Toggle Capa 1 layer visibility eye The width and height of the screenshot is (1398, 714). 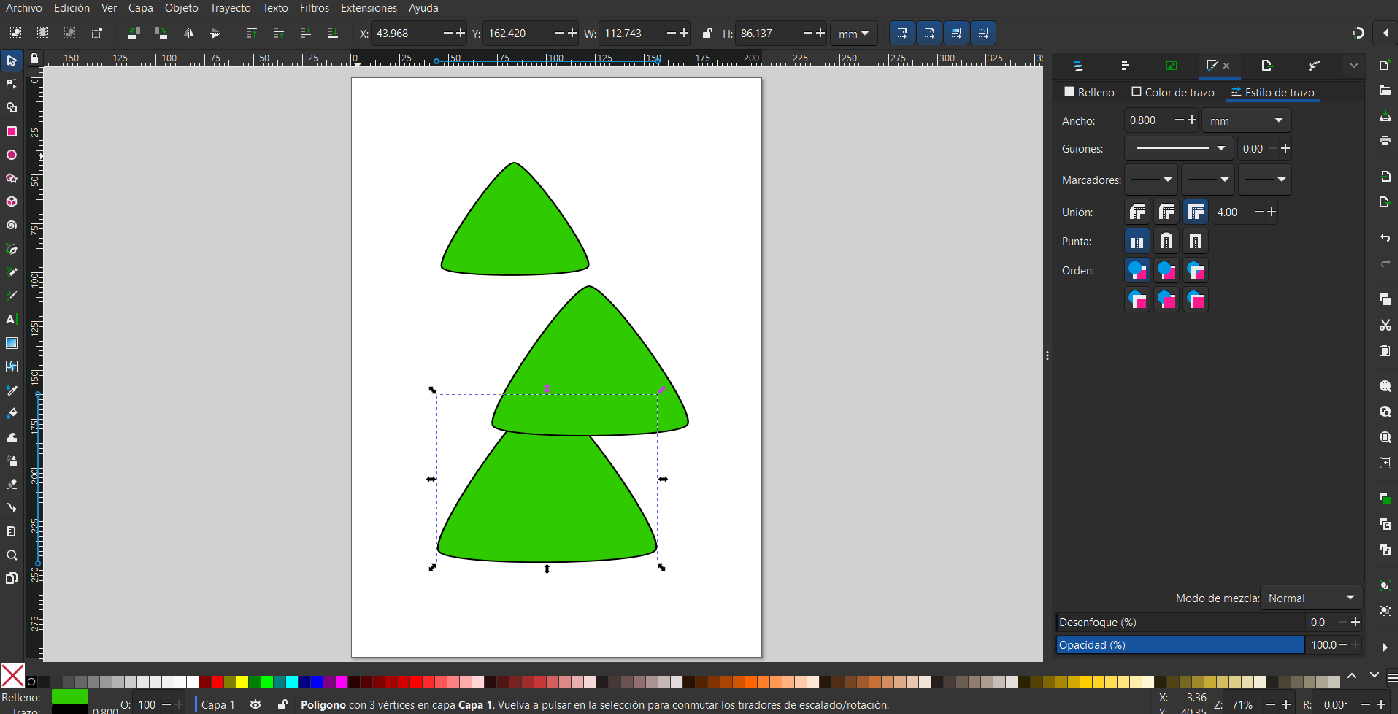[x=256, y=705]
